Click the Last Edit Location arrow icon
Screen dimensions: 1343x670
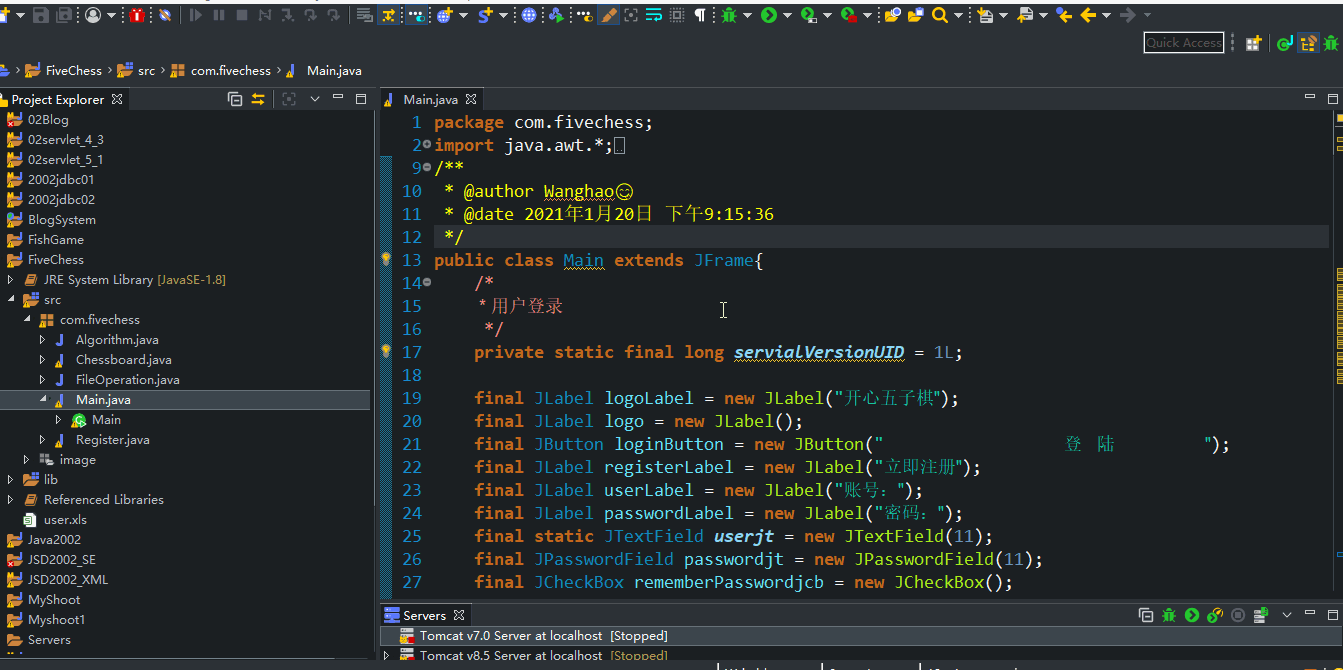click(1064, 15)
